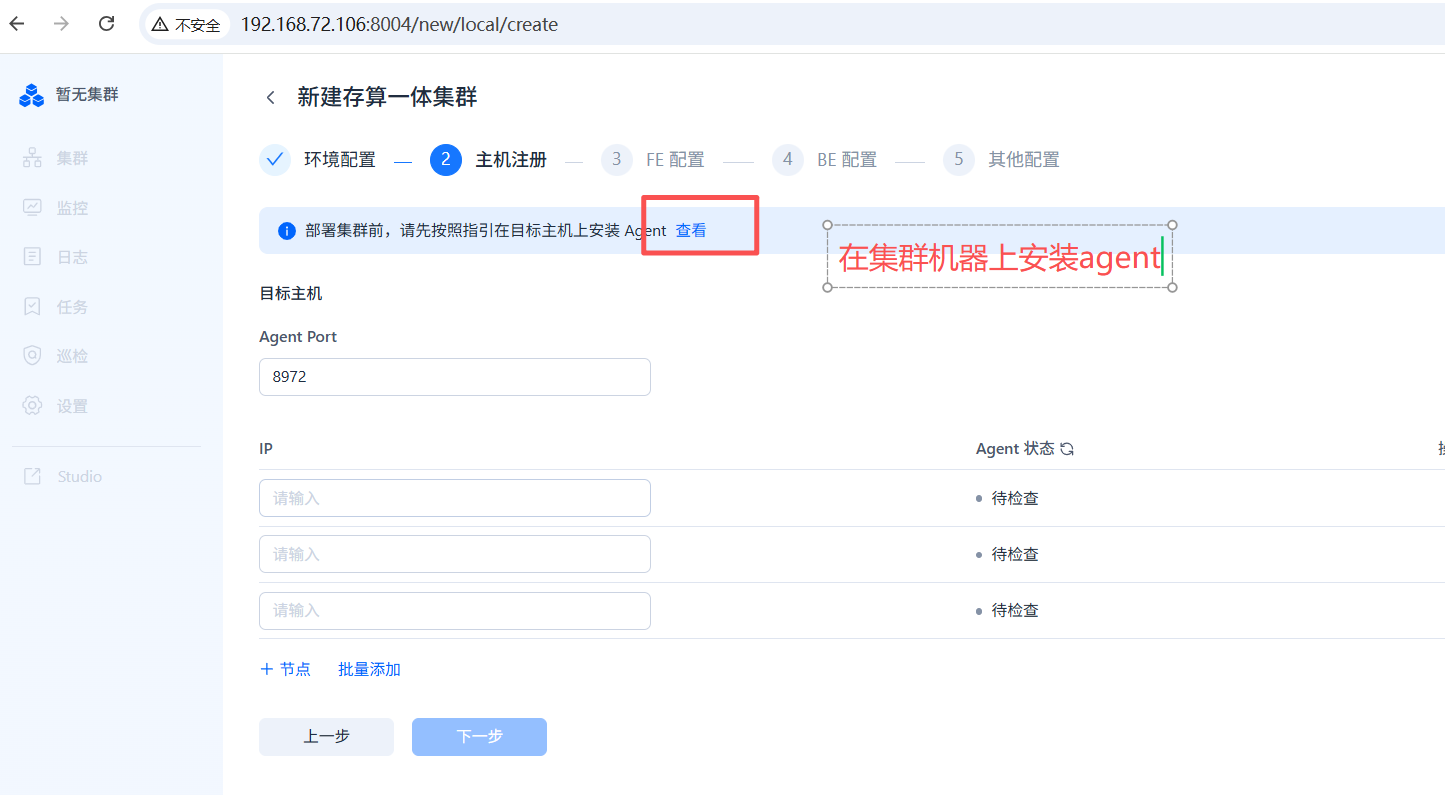Open the 任务 sidebar menu item

click(x=72, y=307)
